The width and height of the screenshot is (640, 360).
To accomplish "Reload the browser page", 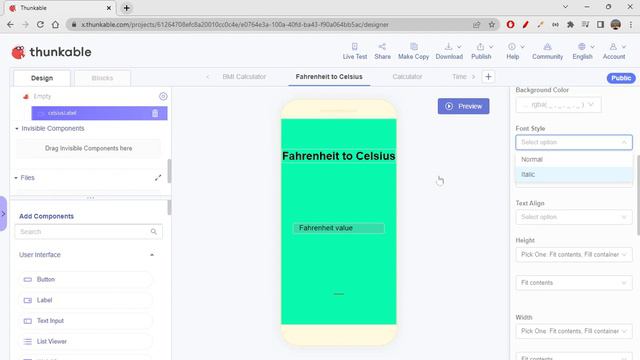I will click(x=40, y=24).
